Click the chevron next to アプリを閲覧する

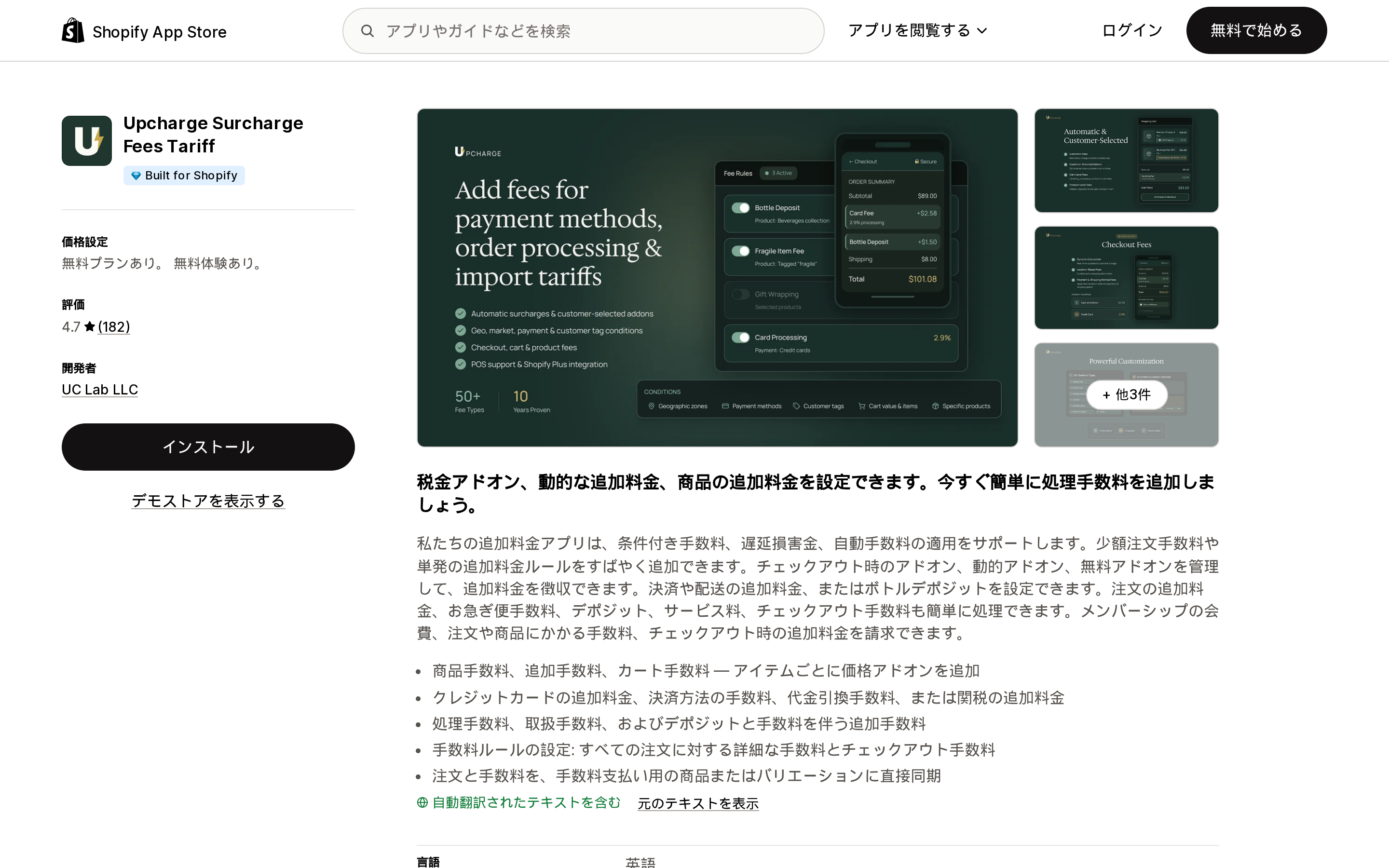(982, 31)
